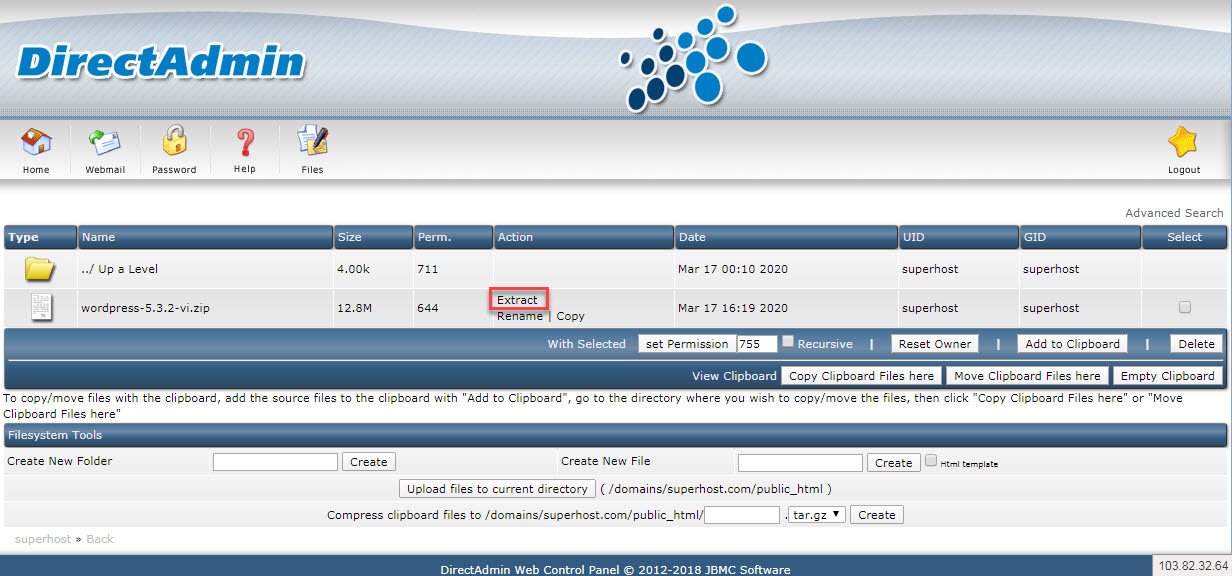Viewport: 1232px width, 576px height.
Task: Click the set Permission value field
Action: click(x=756, y=344)
